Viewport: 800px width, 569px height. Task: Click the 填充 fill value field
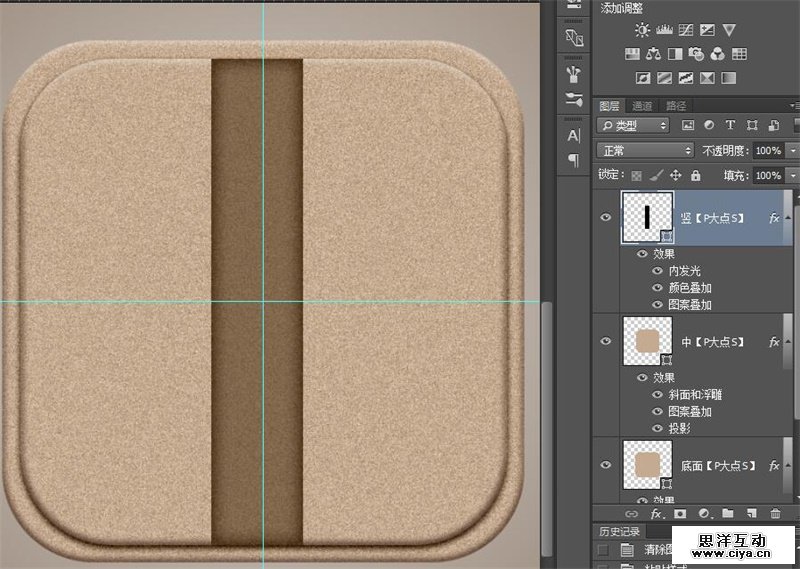pyautogui.click(x=765, y=175)
